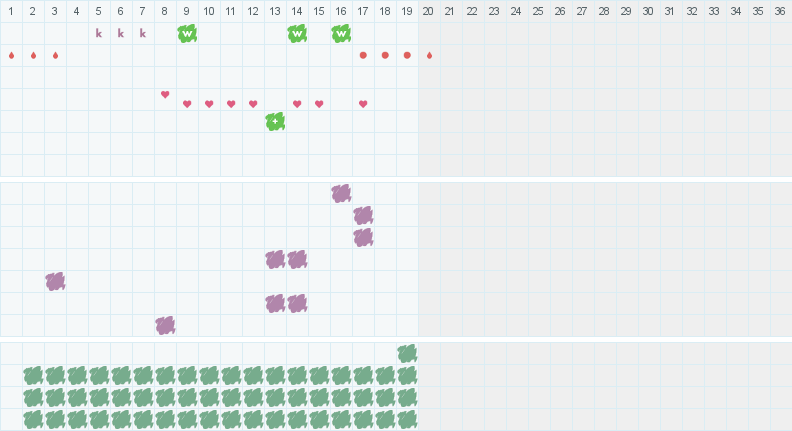
Task: Select day header '1'
Action: click(11, 11)
